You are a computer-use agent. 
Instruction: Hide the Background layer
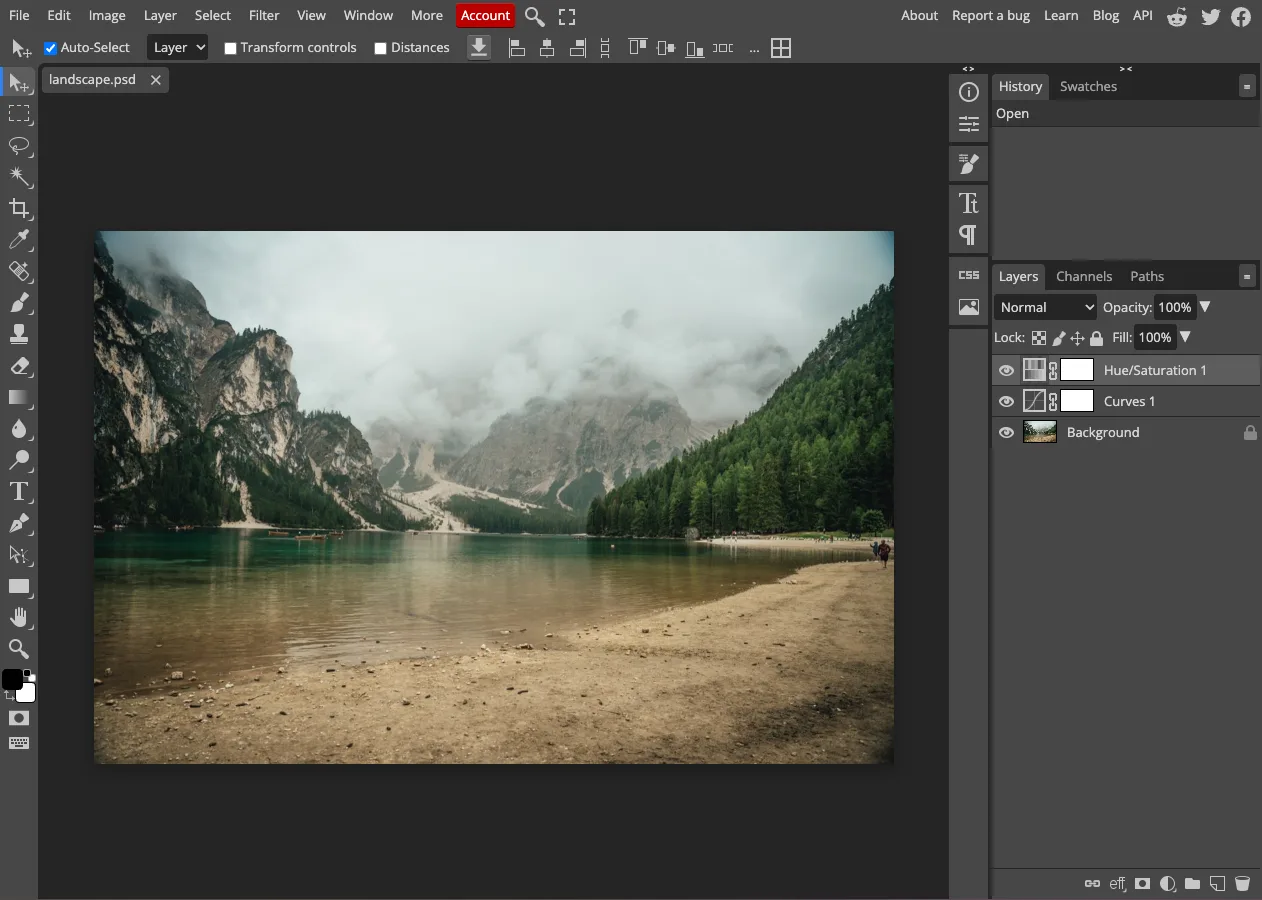(1006, 432)
